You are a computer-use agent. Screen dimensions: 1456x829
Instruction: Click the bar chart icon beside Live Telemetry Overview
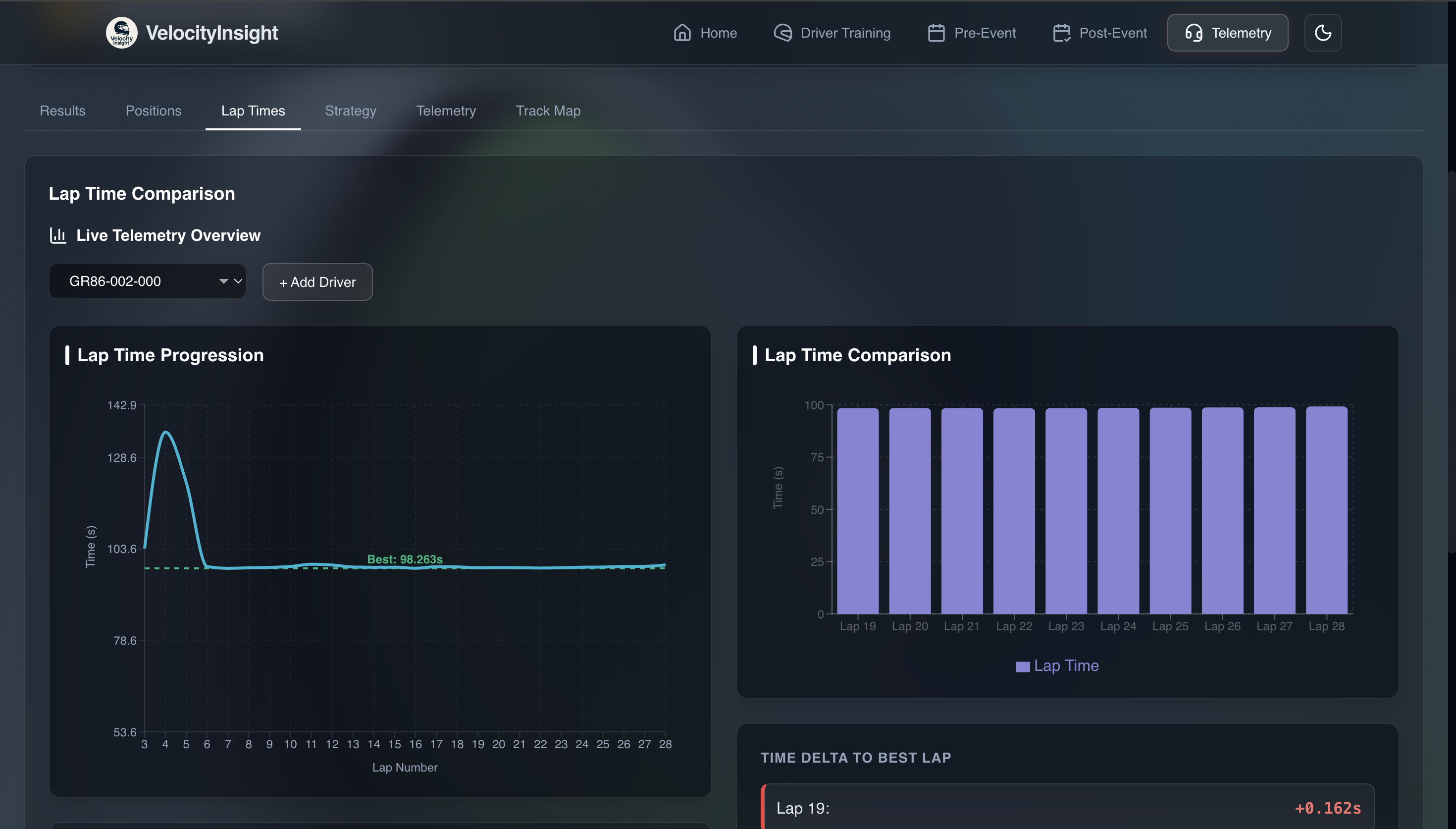coord(58,235)
